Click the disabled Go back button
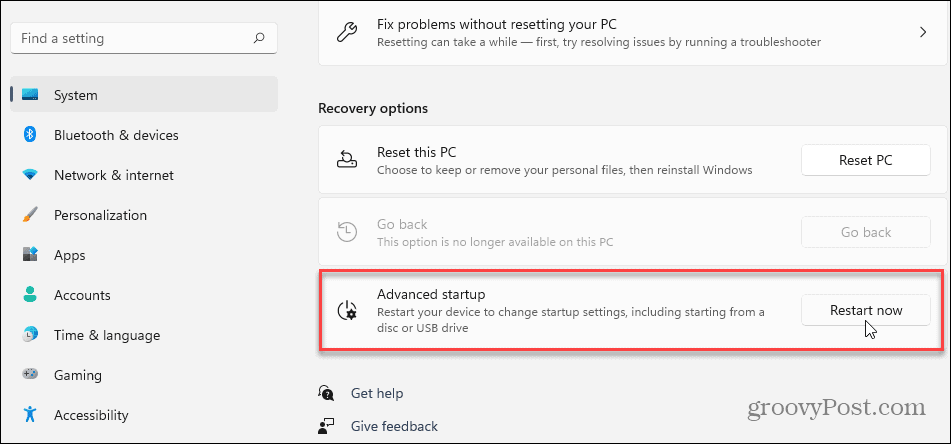Screen dimensions: 951x444 tap(865, 232)
